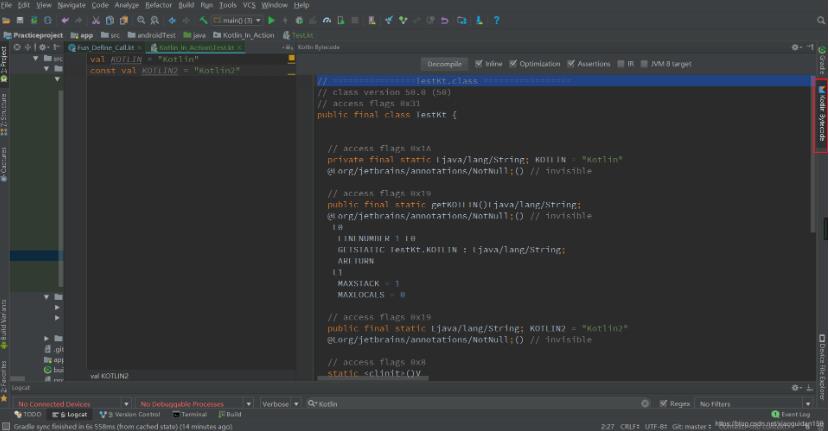Open the Version Control tool window
The image size is (829, 431).
click(x=130, y=414)
